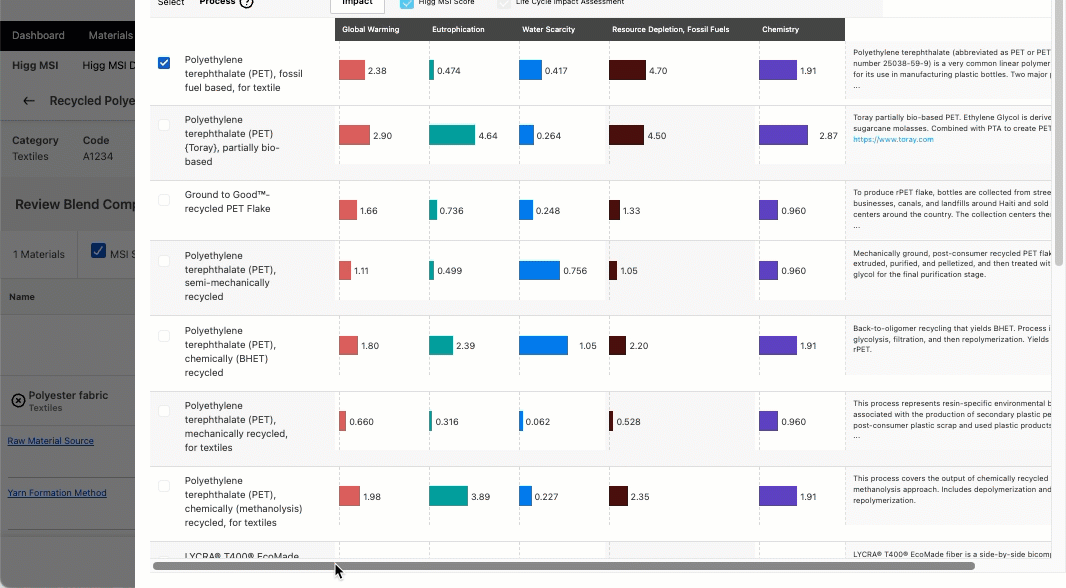Click the 'Name' column header in background table
Viewport: 1066px width, 588px height.
[22, 296]
